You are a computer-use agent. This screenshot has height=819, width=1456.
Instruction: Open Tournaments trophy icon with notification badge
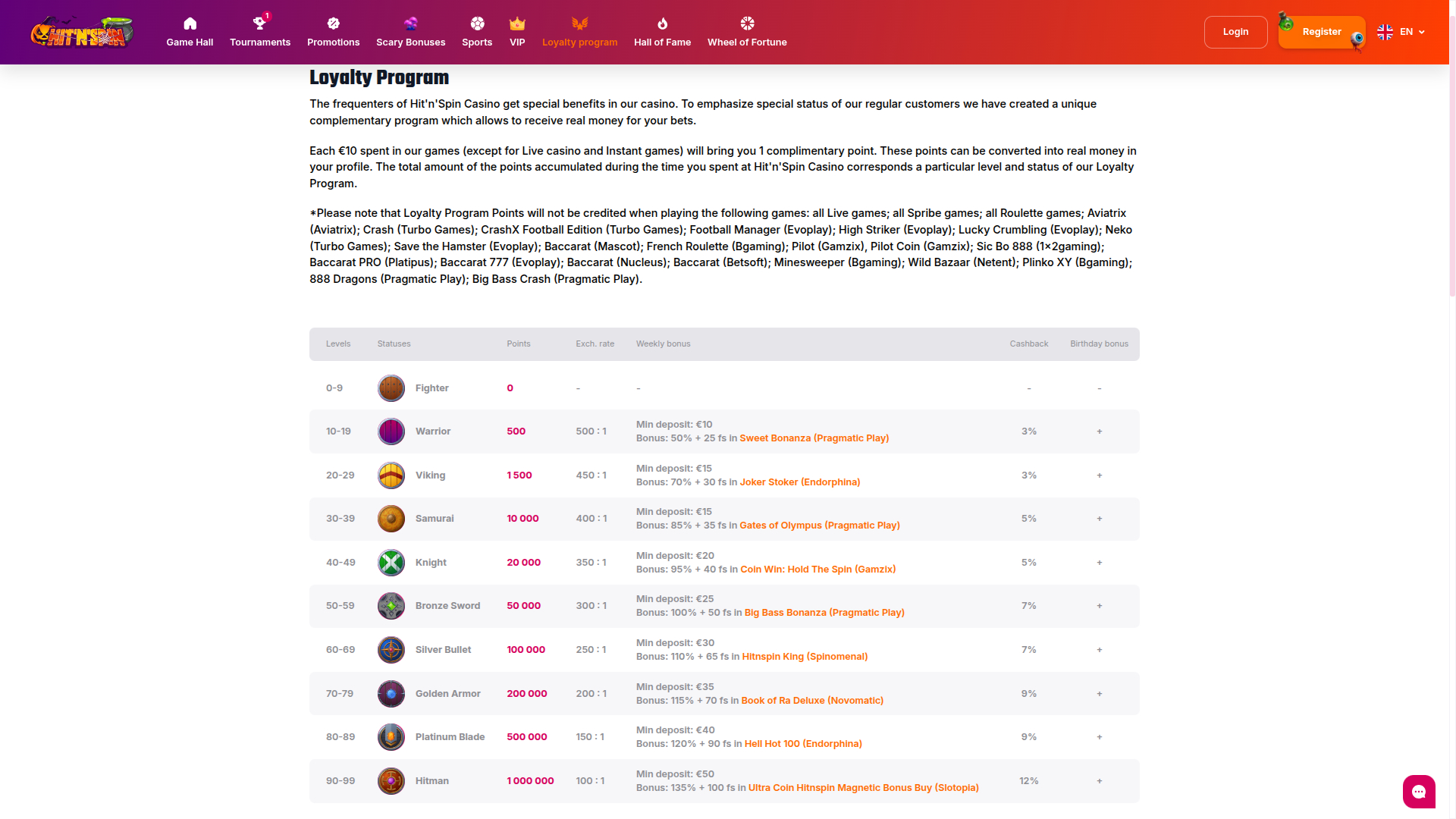click(x=259, y=24)
